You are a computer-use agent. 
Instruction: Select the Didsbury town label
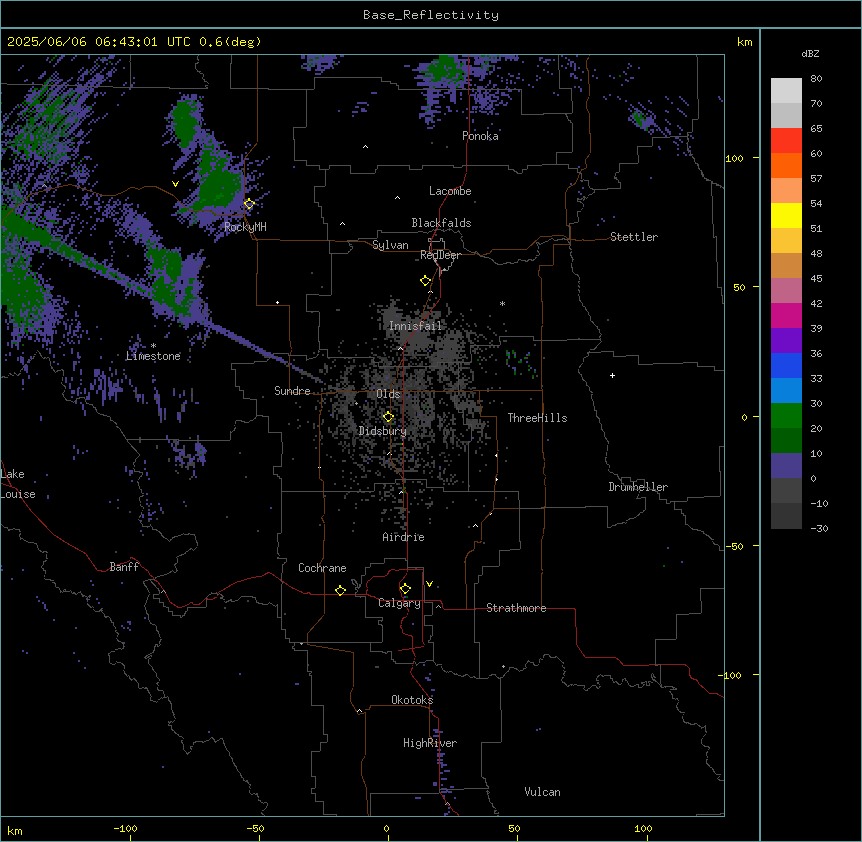click(383, 431)
